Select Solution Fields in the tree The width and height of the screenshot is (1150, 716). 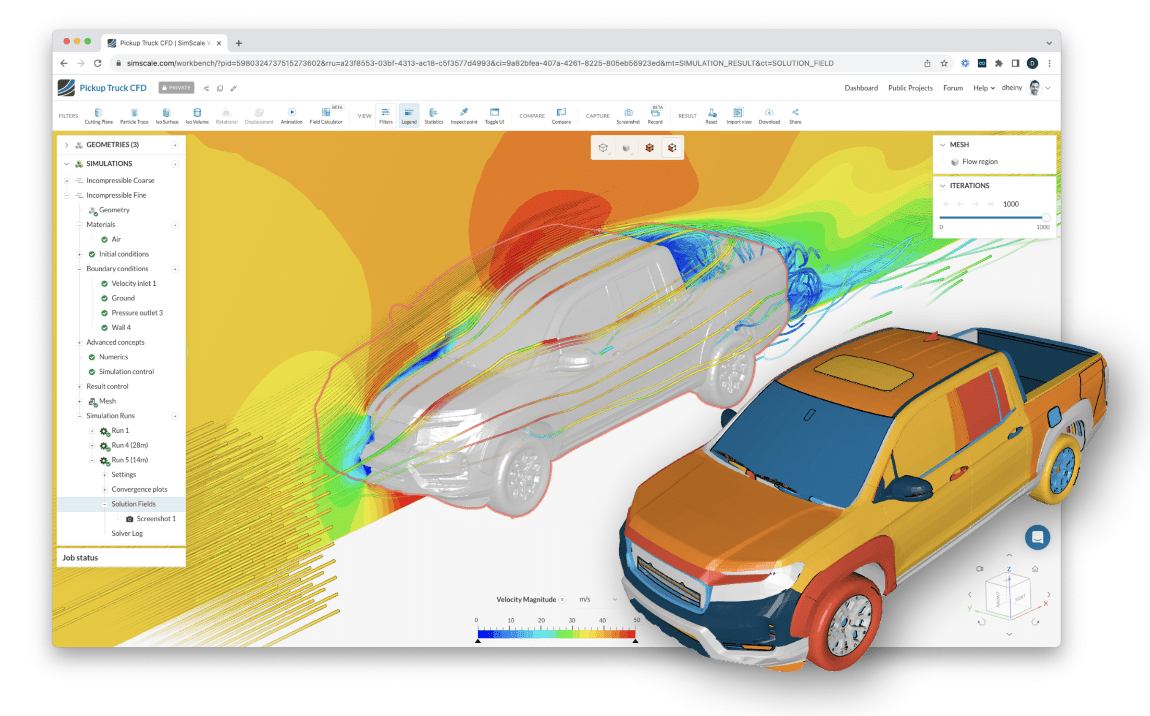point(133,504)
